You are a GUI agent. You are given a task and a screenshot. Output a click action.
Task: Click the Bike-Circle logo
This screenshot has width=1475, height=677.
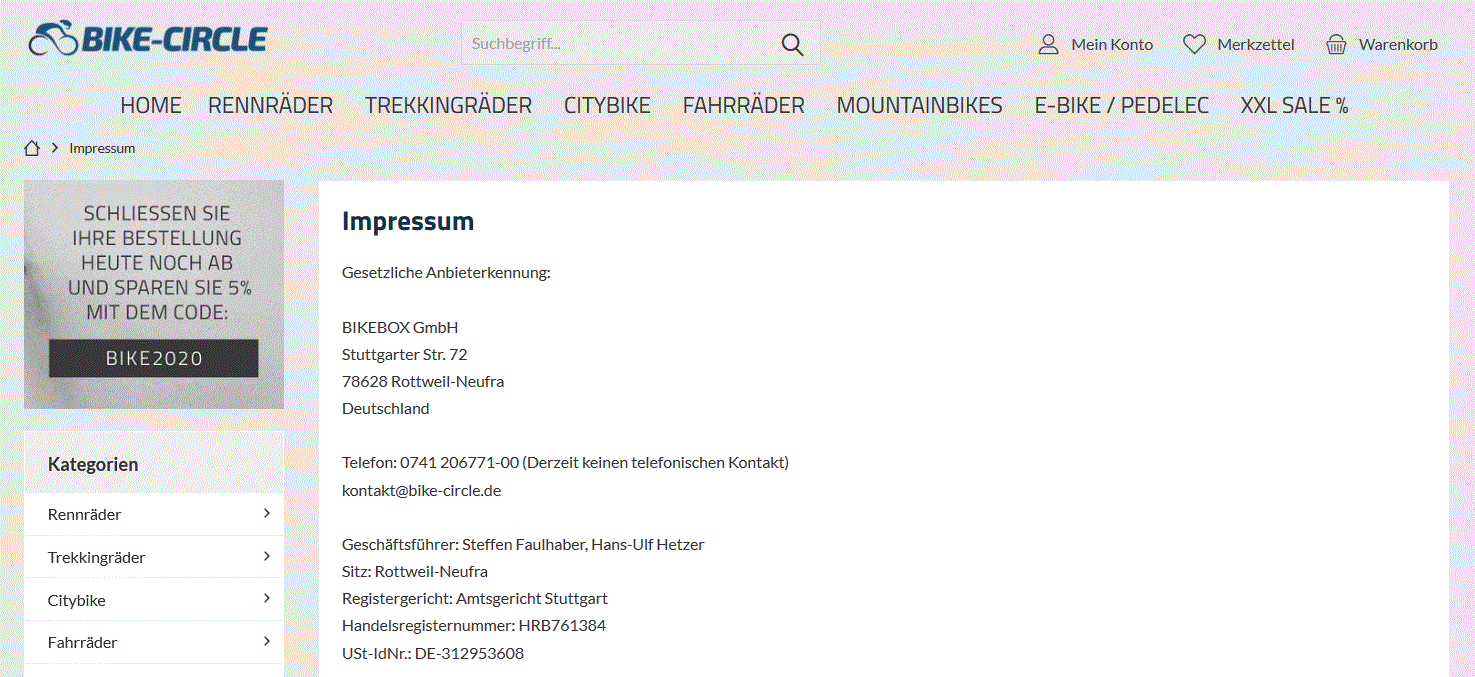tap(148, 40)
